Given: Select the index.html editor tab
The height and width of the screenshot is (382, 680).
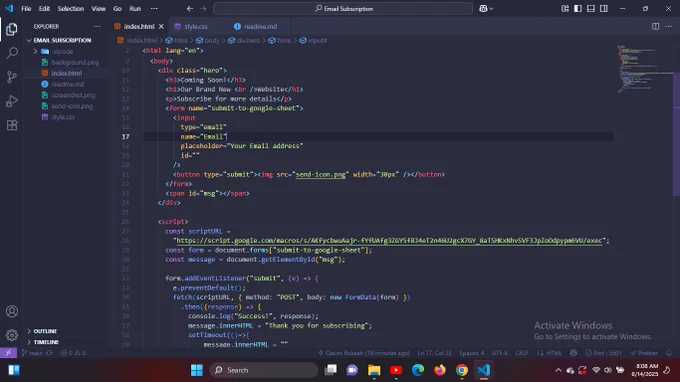Looking at the screenshot, I should coord(139,26).
